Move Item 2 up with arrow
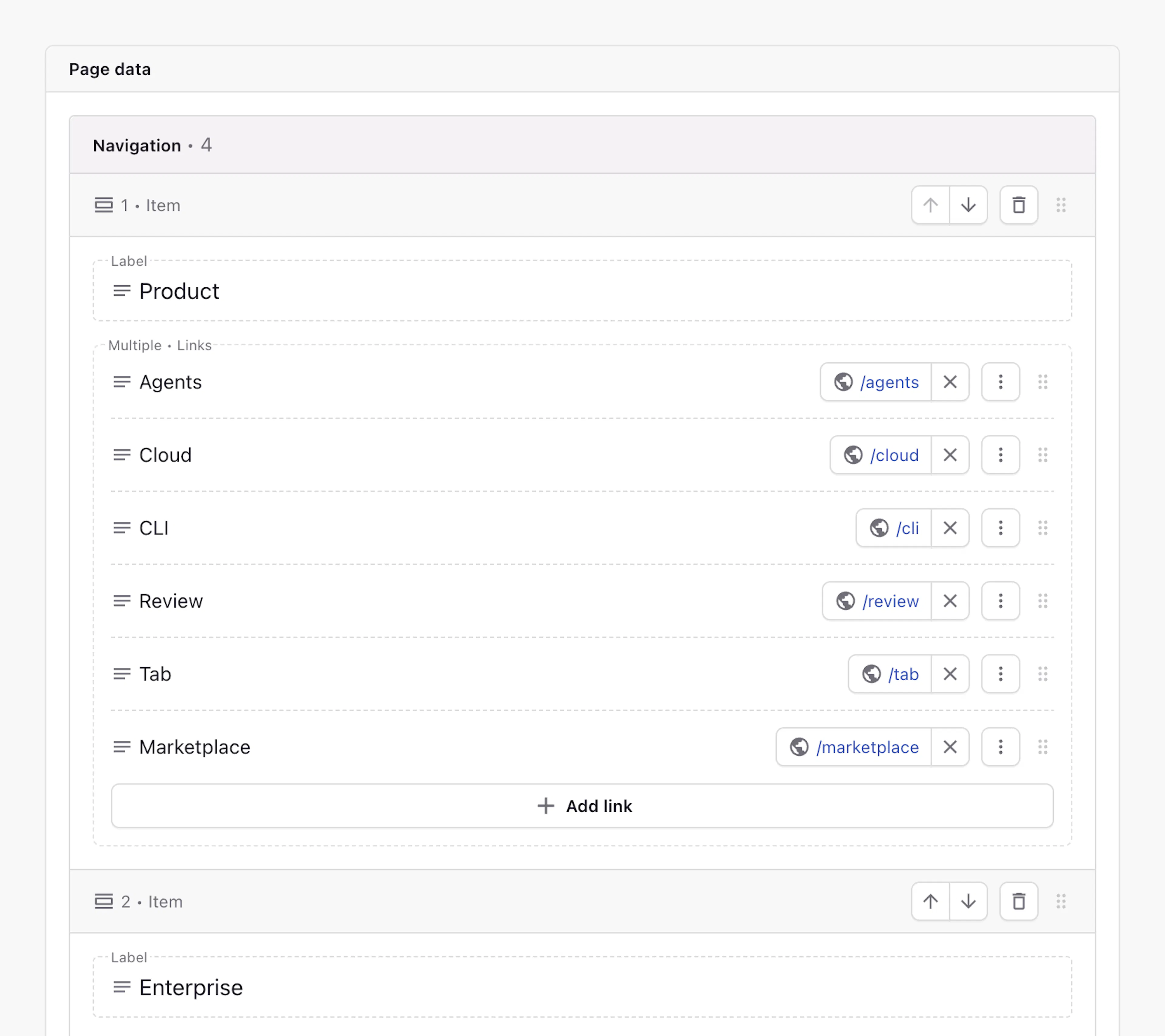This screenshot has height=1036, width=1165. point(930,901)
